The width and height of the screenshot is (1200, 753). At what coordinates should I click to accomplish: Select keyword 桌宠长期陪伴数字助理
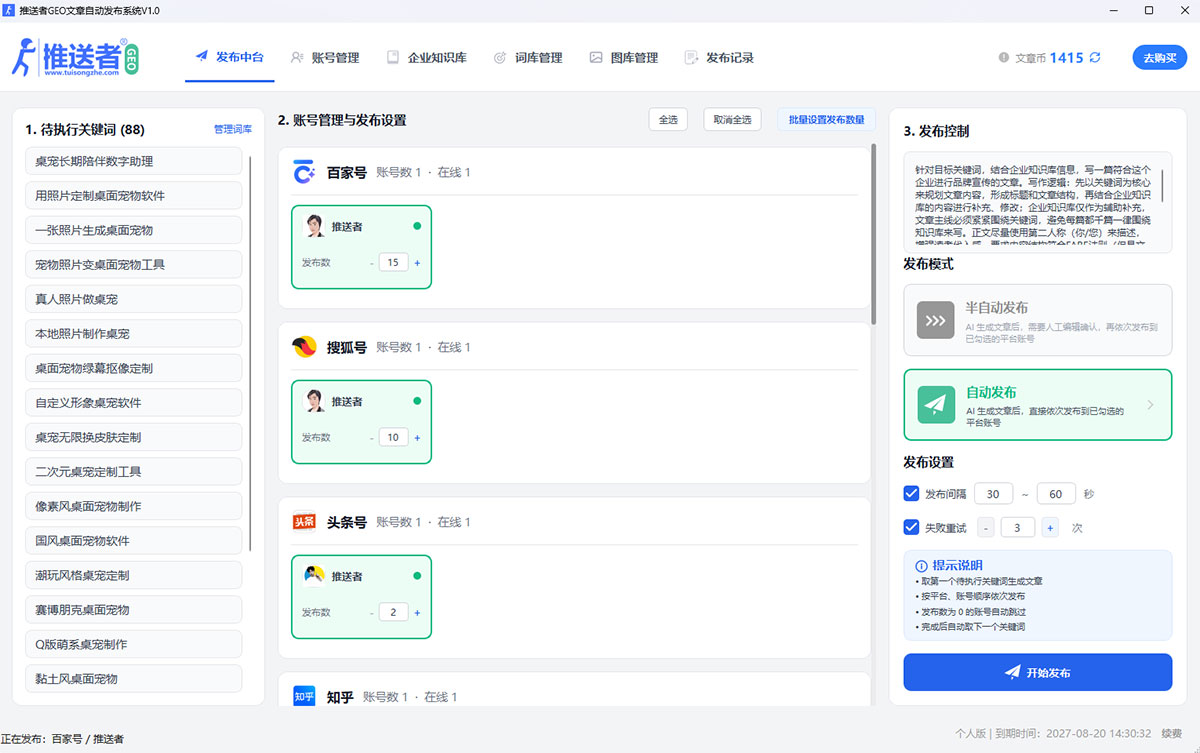click(134, 161)
